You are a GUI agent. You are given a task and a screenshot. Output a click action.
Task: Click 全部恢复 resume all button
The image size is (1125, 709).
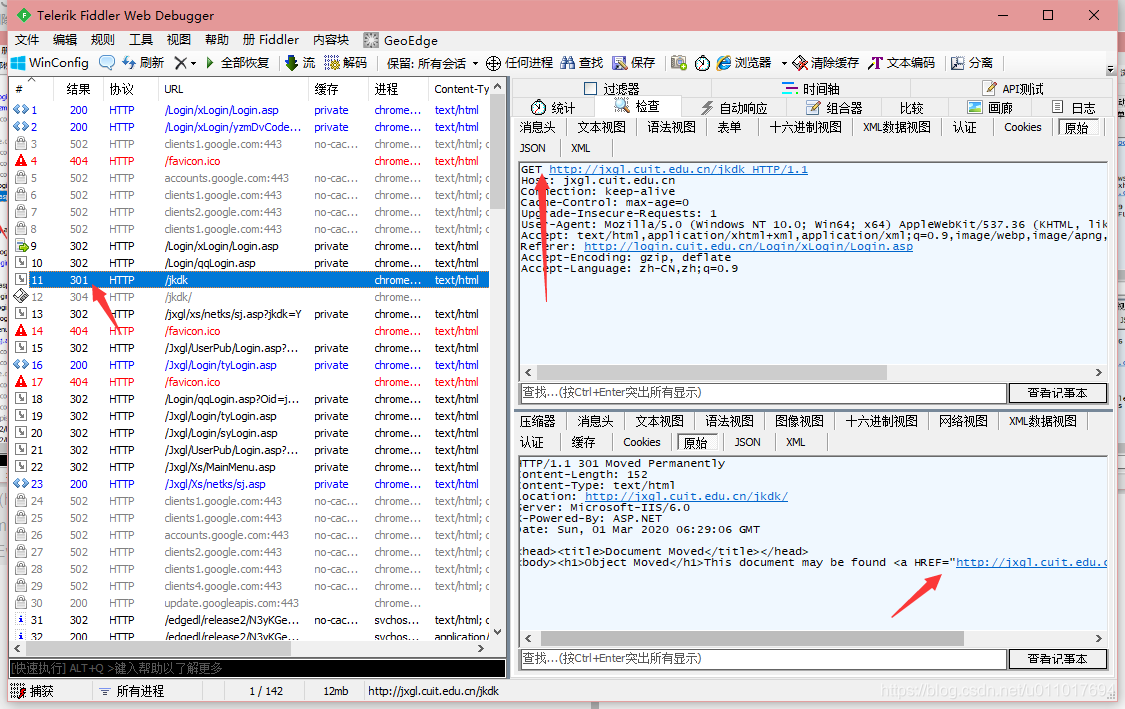click(x=237, y=63)
